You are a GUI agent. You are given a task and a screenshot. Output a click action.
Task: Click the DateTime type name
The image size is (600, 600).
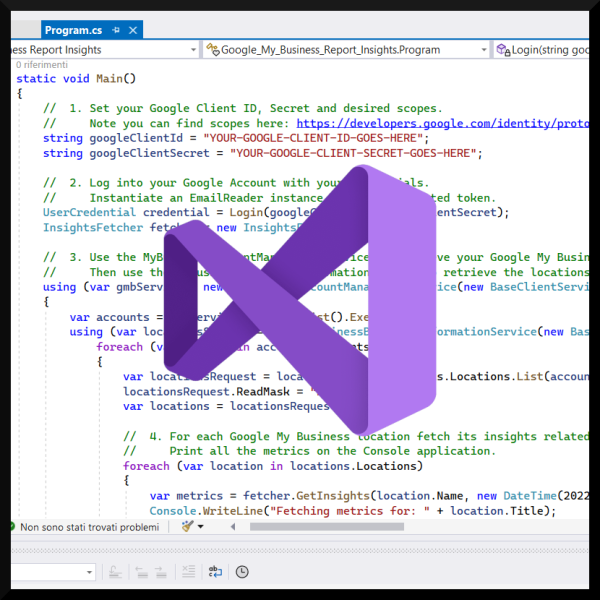tap(530, 496)
